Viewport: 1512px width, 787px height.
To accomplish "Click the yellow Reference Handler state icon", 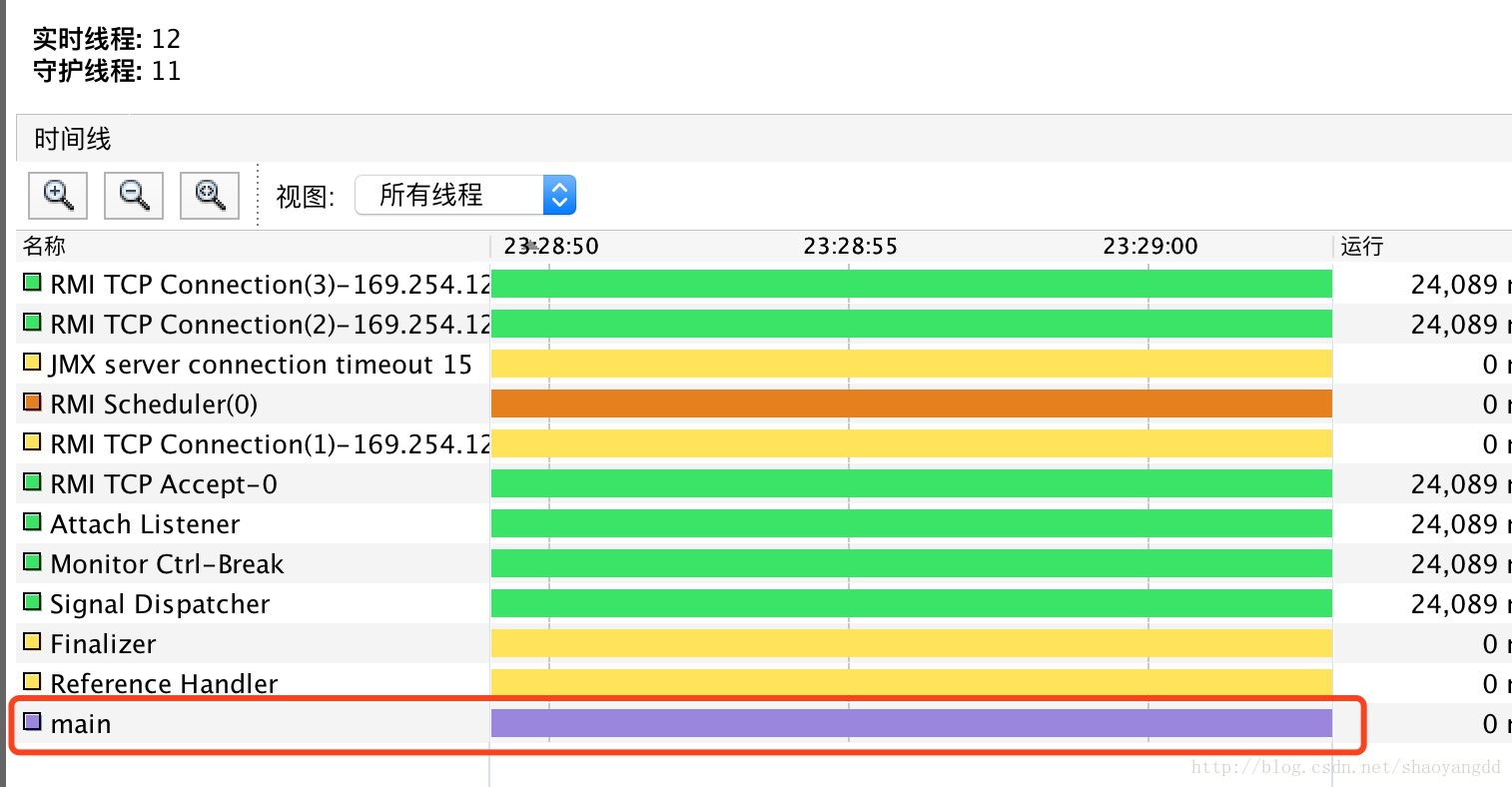I will [32, 682].
